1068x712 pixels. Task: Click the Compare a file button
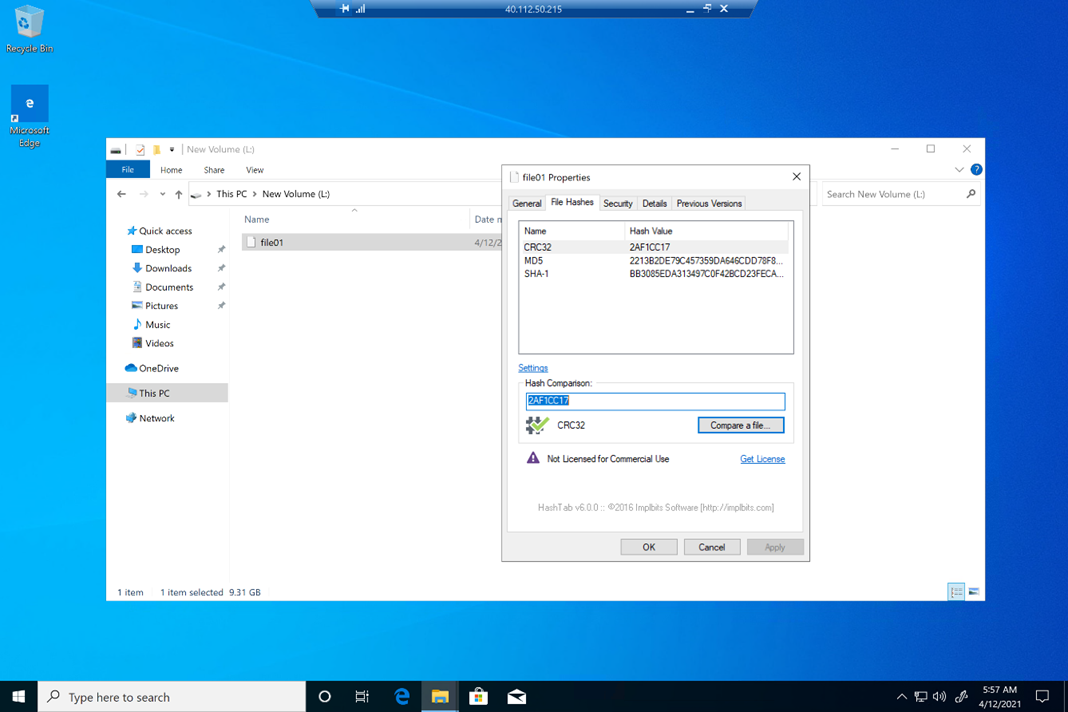(740, 425)
